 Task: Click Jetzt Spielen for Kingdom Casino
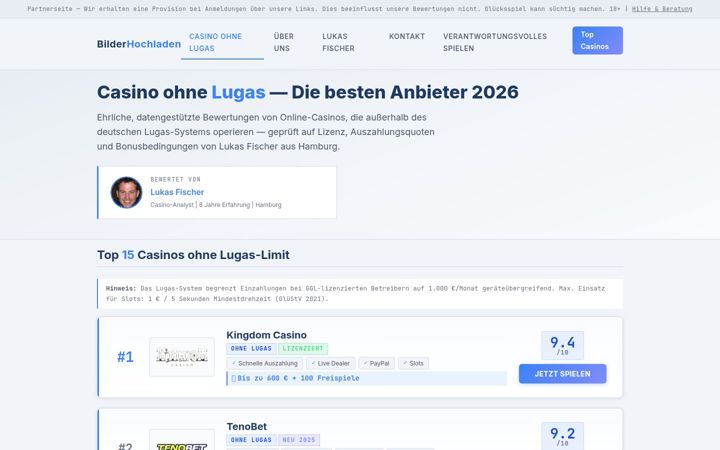[562, 374]
